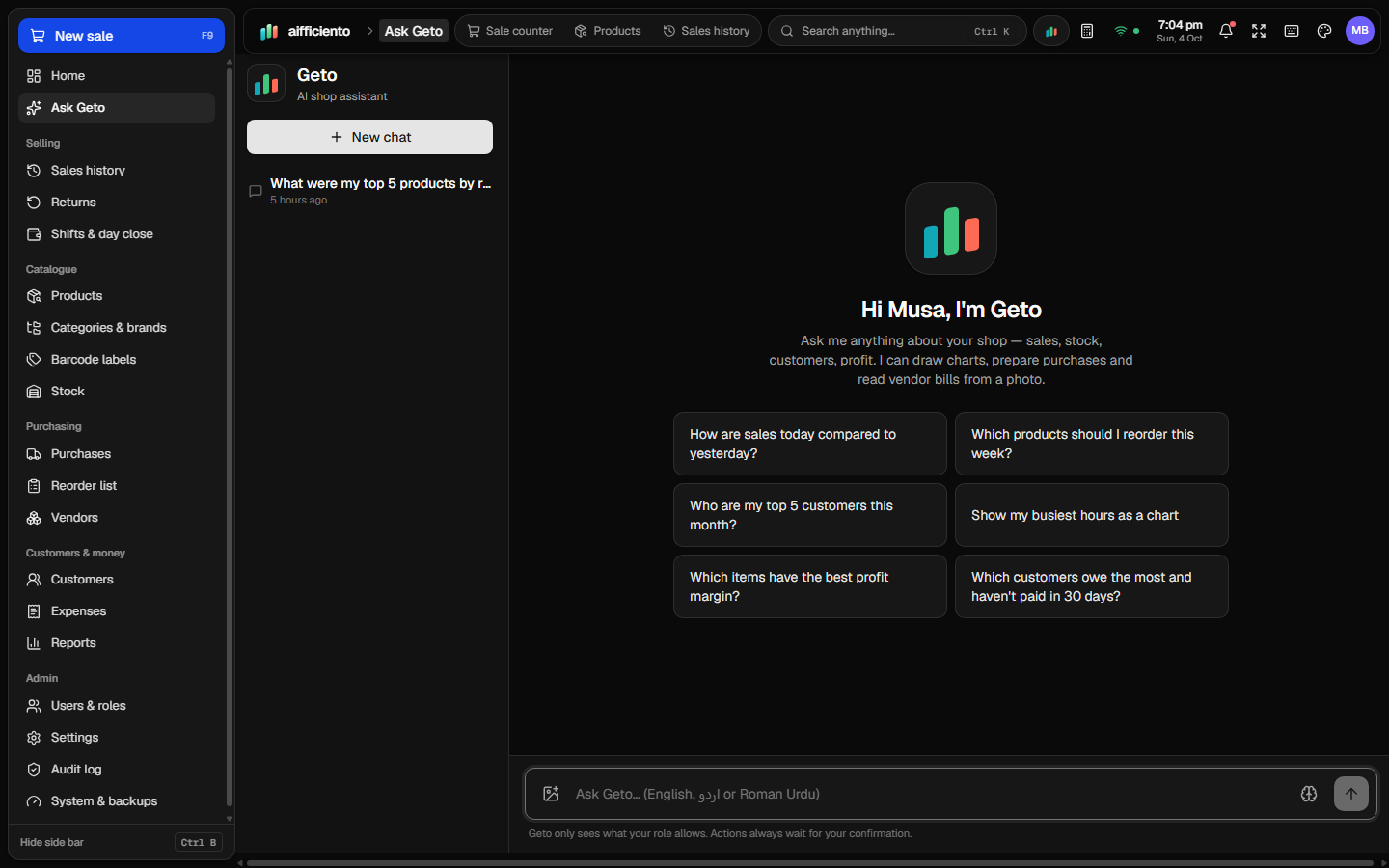1389x868 pixels.
Task: Click the Geto chart icon button in top bar
Action: (x=1051, y=31)
